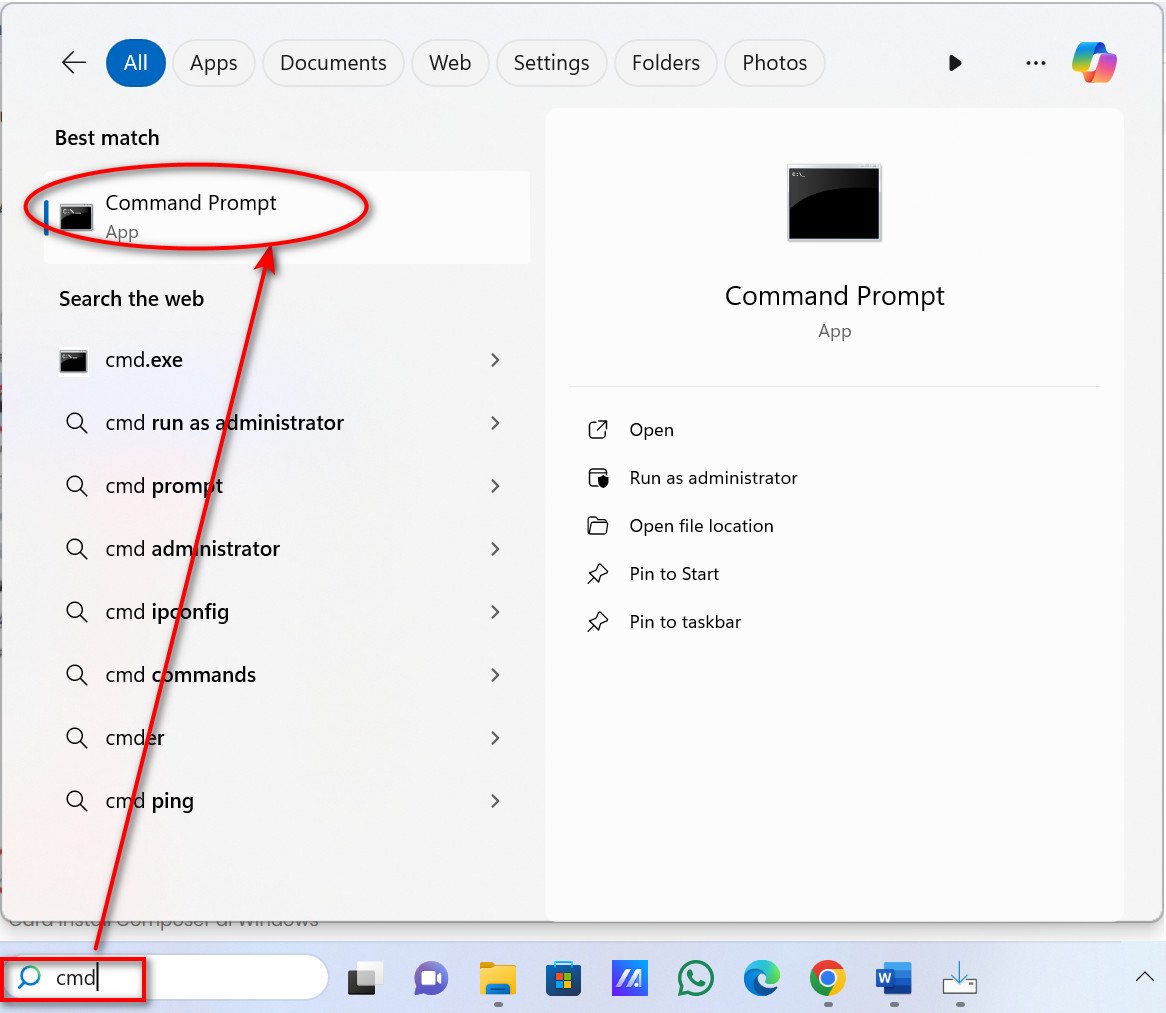Choose Pin to taskbar
Image resolution: width=1166 pixels, height=1013 pixels.
point(685,622)
